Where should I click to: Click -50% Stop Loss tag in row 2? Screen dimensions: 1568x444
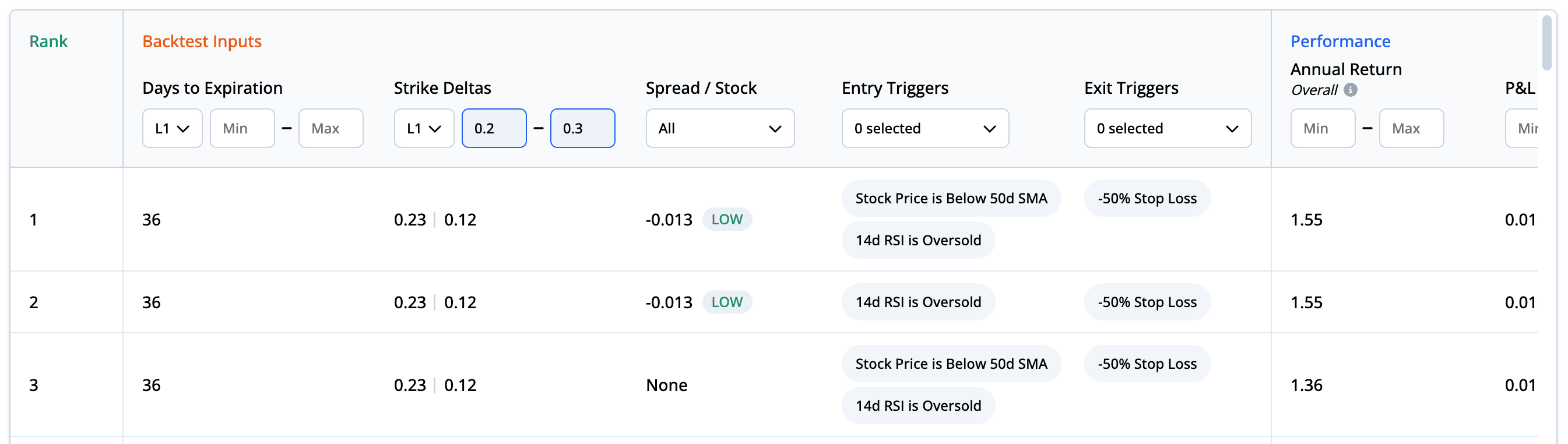point(1146,302)
